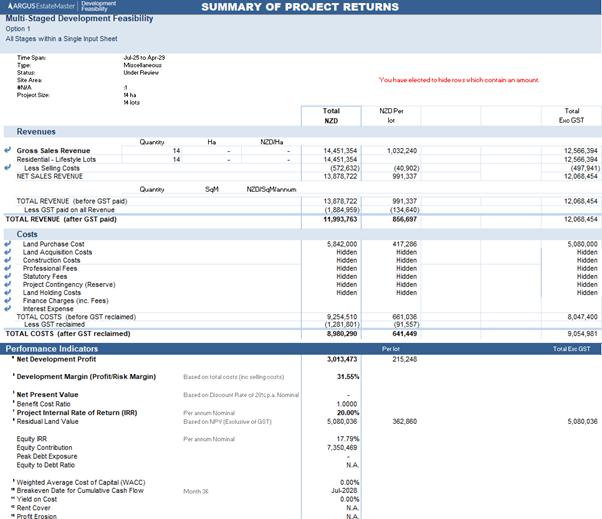The height and width of the screenshot is (519, 602).
Task: Click the arrow icon beside Gross Sales Revenue
Action: 7,150
